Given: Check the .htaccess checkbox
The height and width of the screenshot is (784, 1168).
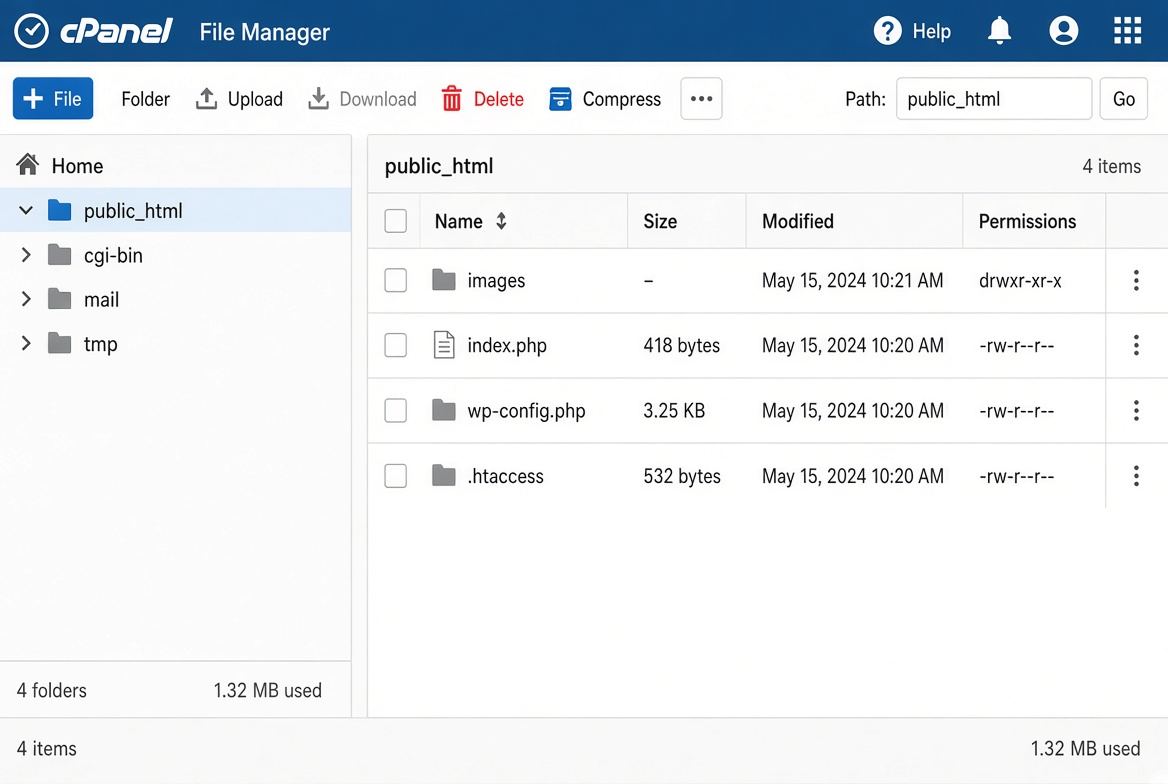Looking at the screenshot, I should coord(396,475).
